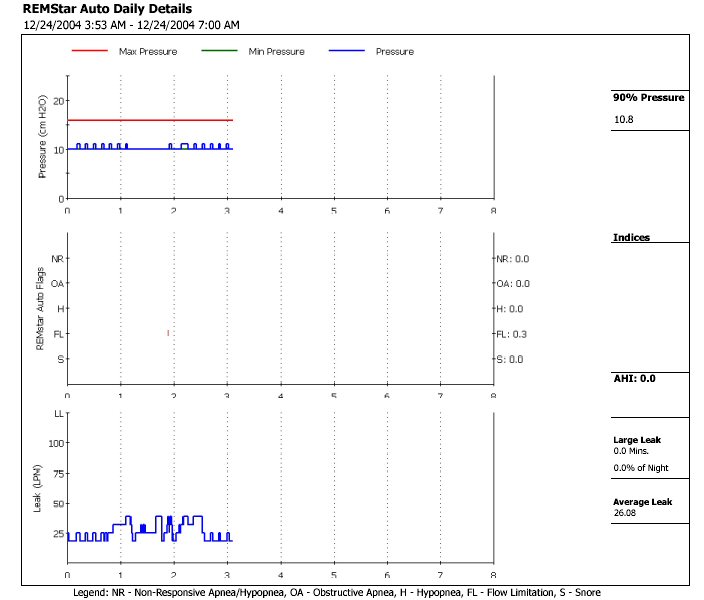Click the 26.08 average leak value
Viewport: 704px width, 600px height.
coord(625,513)
